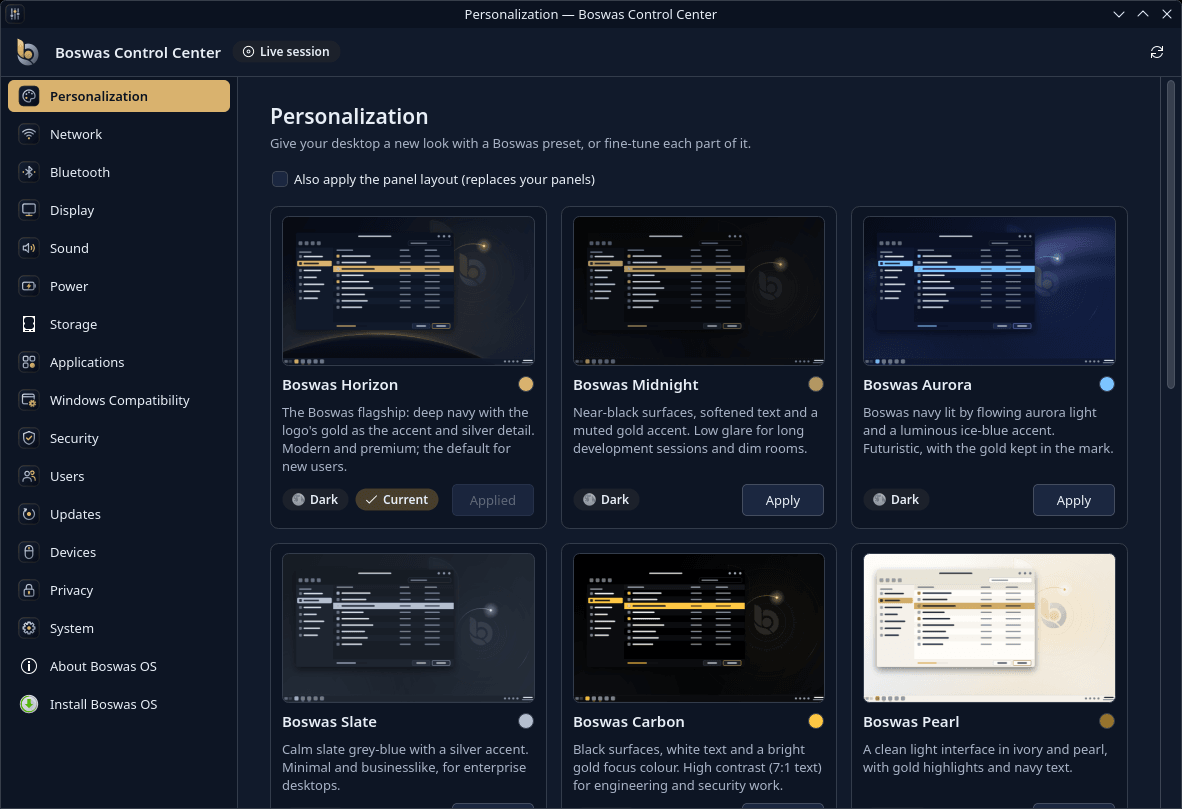This screenshot has height=809, width=1182.
Task: Click the Boswas Carbon preview thumbnail
Action: pos(699,627)
